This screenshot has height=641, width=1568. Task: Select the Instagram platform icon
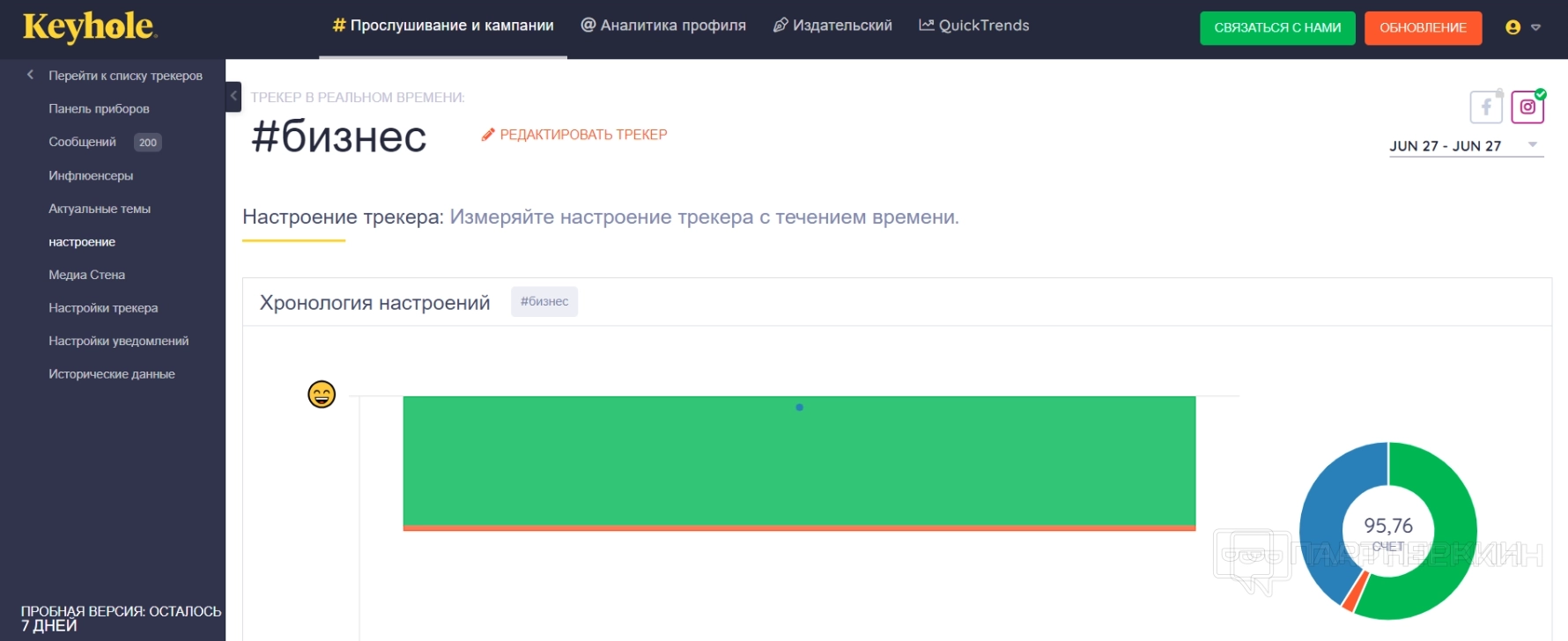[1527, 107]
